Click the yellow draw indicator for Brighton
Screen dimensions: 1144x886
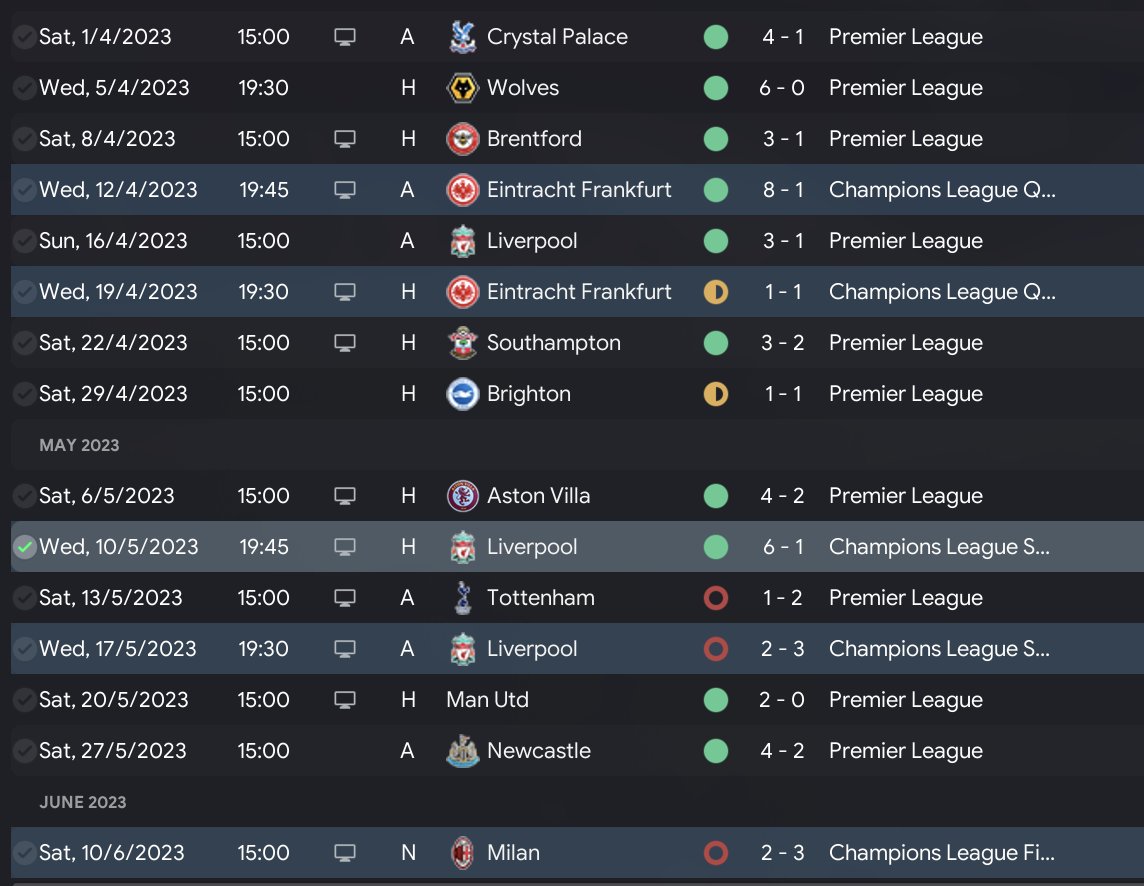click(x=715, y=394)
